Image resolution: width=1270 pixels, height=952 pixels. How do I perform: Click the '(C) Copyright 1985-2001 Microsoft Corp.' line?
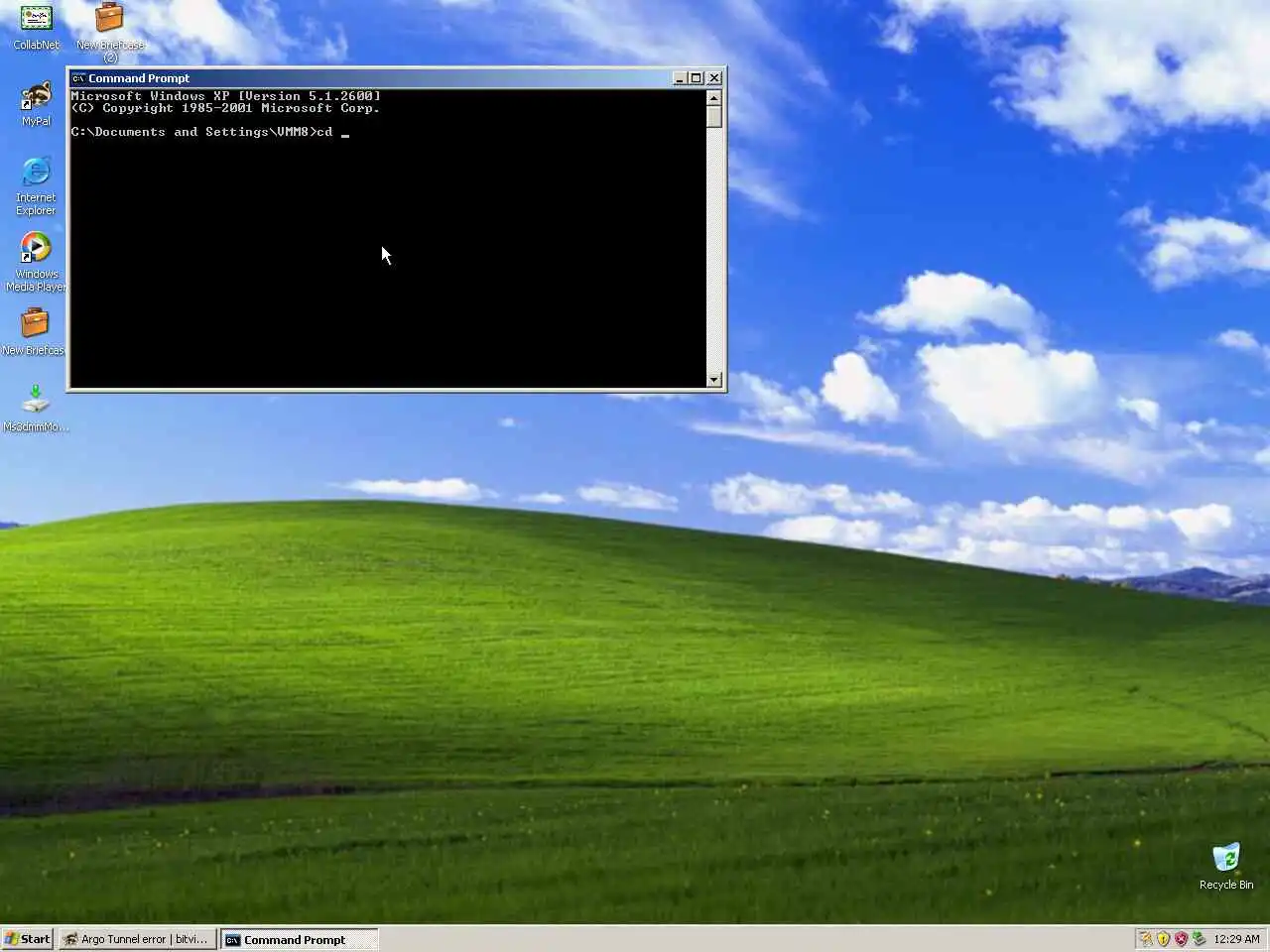225,108
